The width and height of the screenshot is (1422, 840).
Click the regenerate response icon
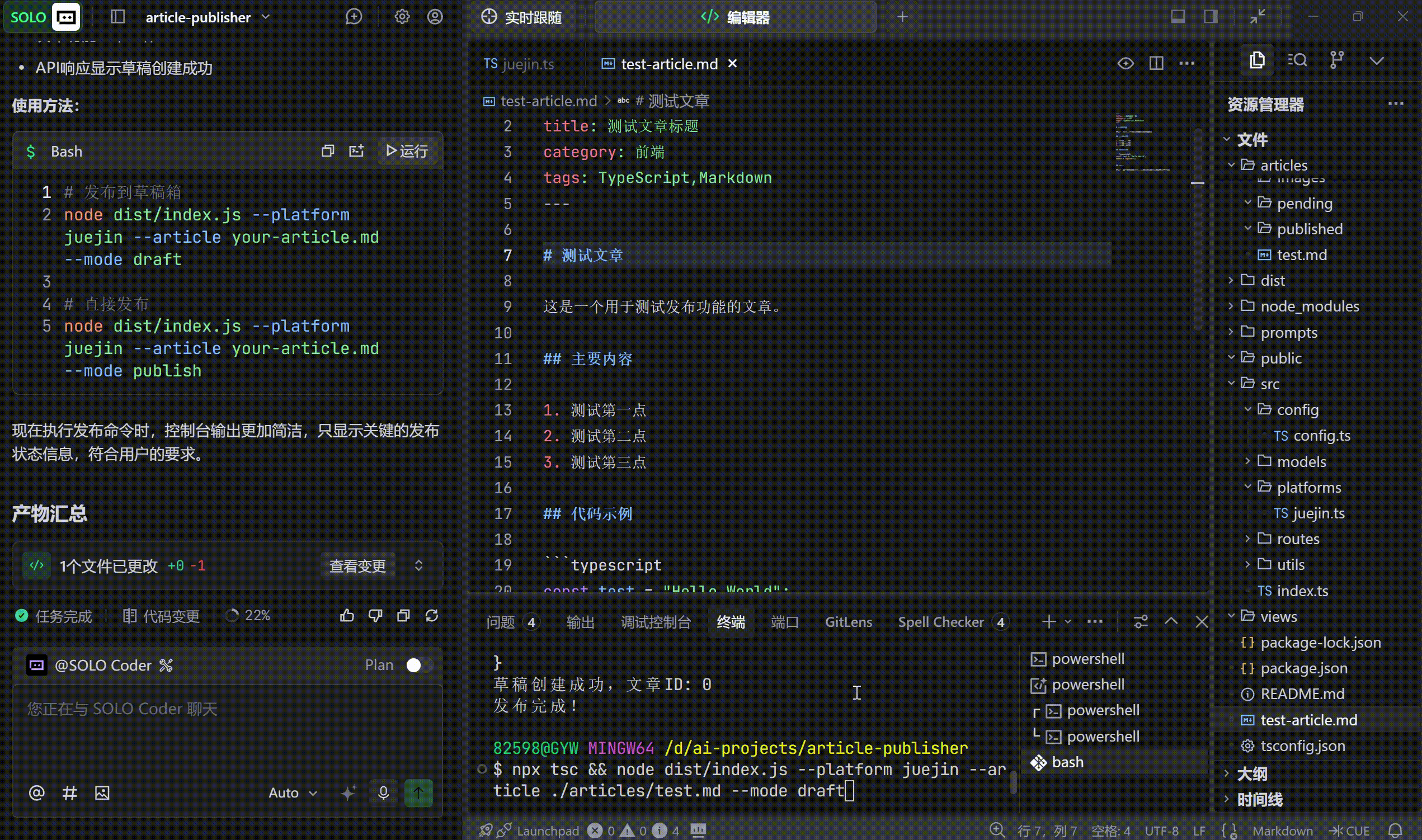pos(431,616)
